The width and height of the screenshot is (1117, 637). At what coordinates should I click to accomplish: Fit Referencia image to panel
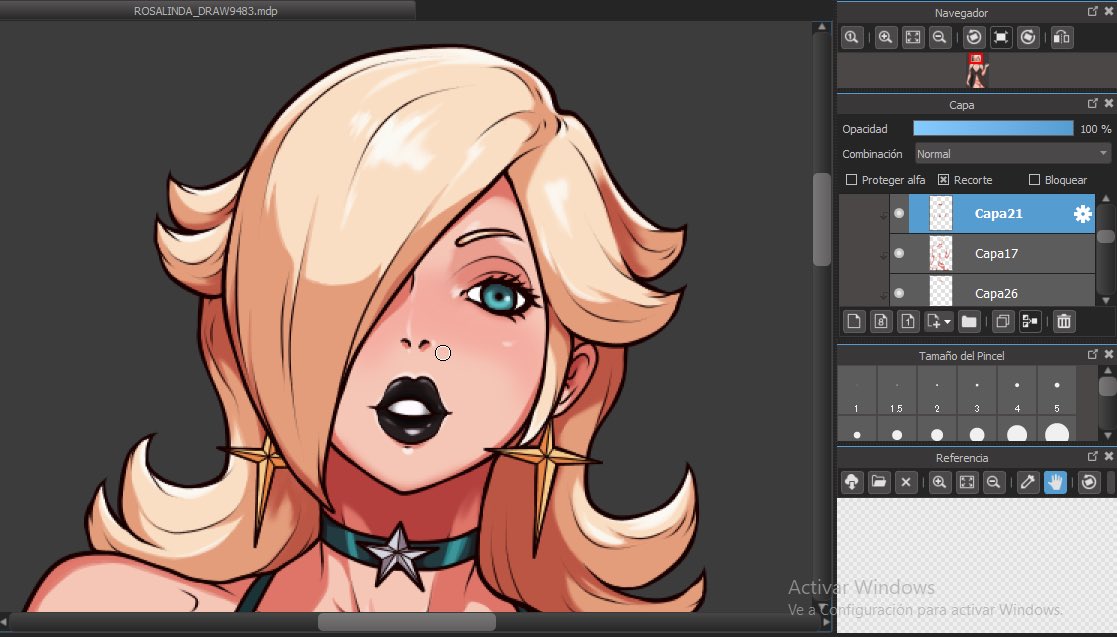point(967,482)
